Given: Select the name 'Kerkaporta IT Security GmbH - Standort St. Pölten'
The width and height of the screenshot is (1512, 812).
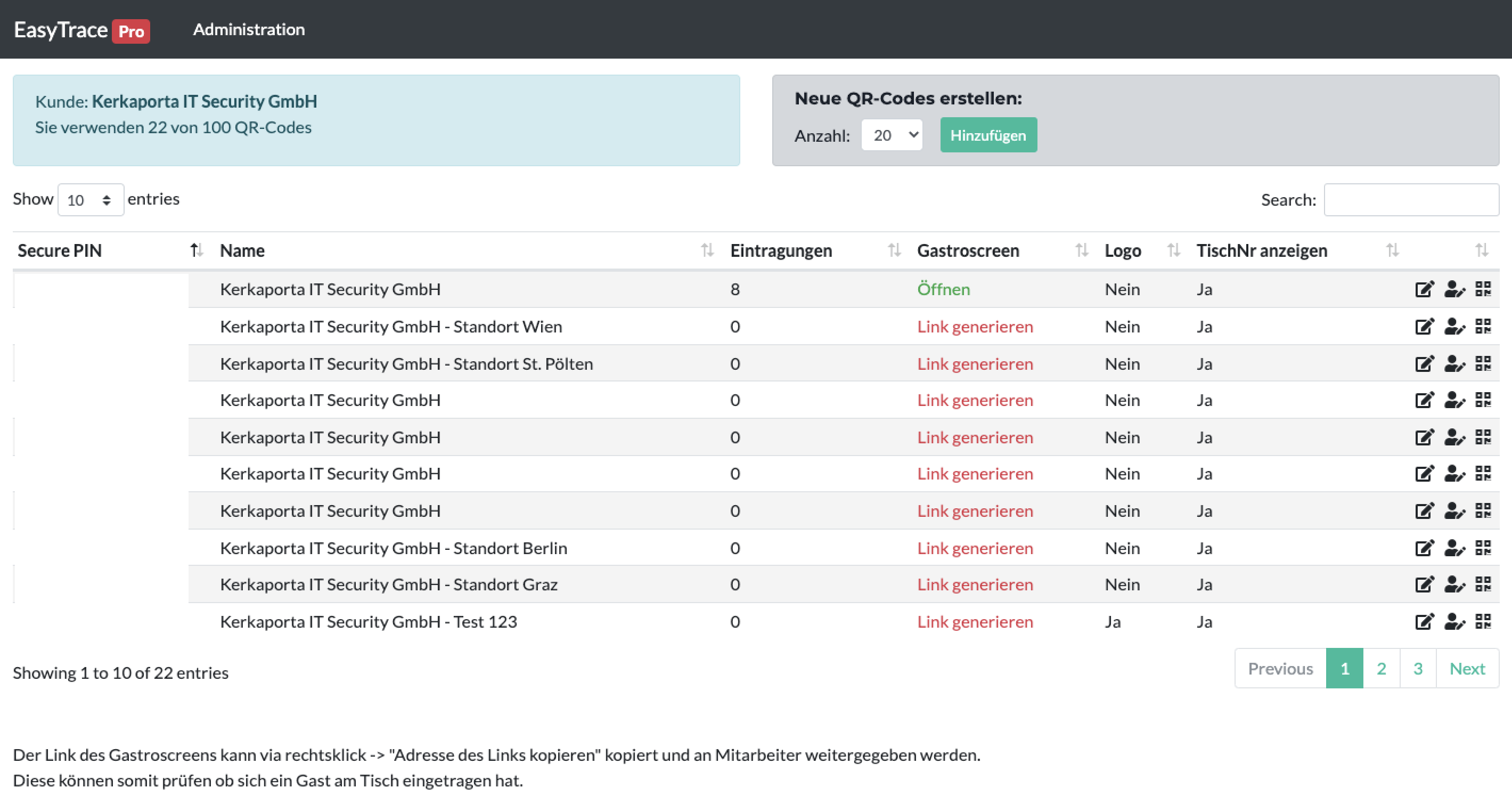Looking at the screenshot, I should [406, 363].
